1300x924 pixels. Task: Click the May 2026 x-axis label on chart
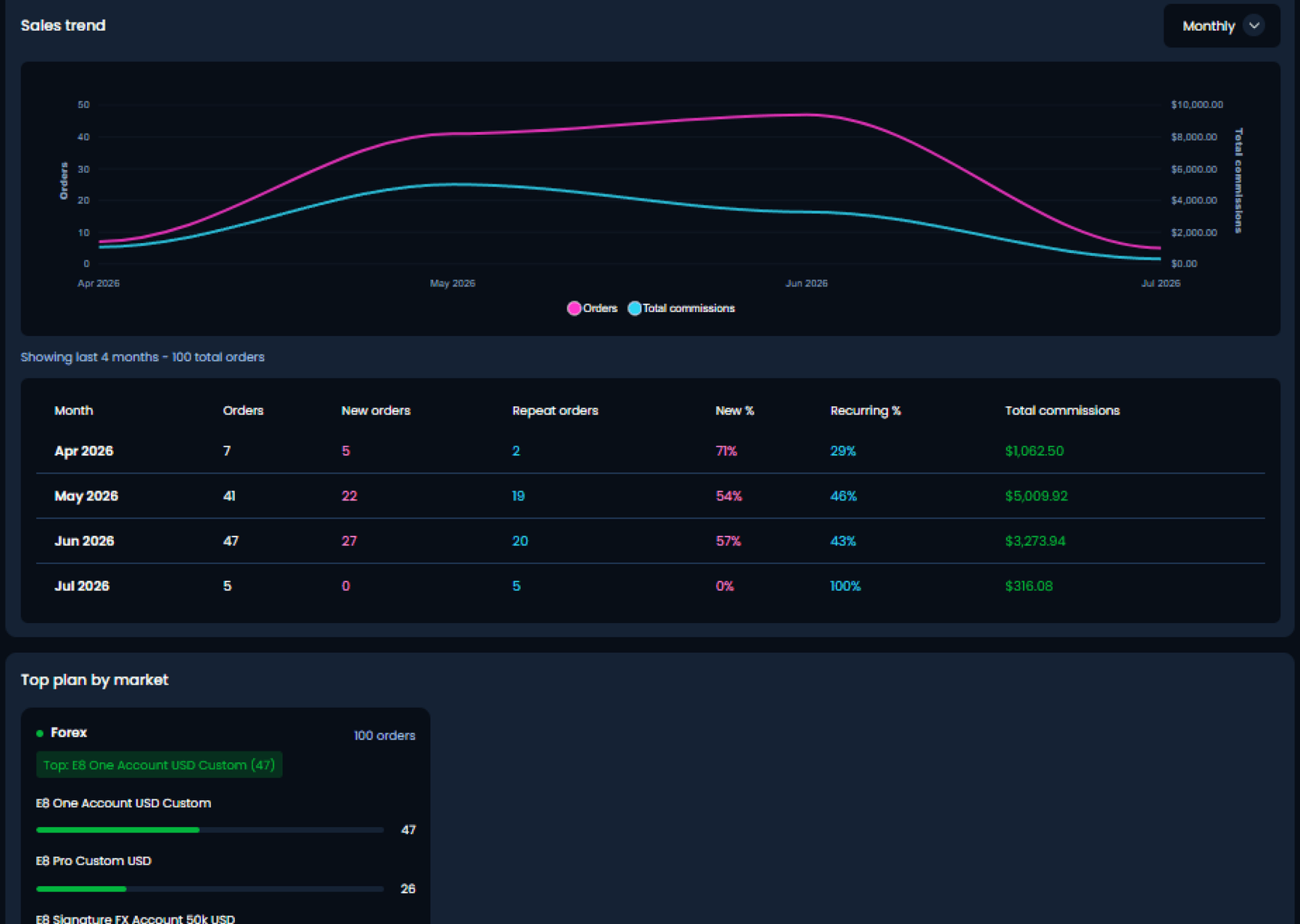453,283
